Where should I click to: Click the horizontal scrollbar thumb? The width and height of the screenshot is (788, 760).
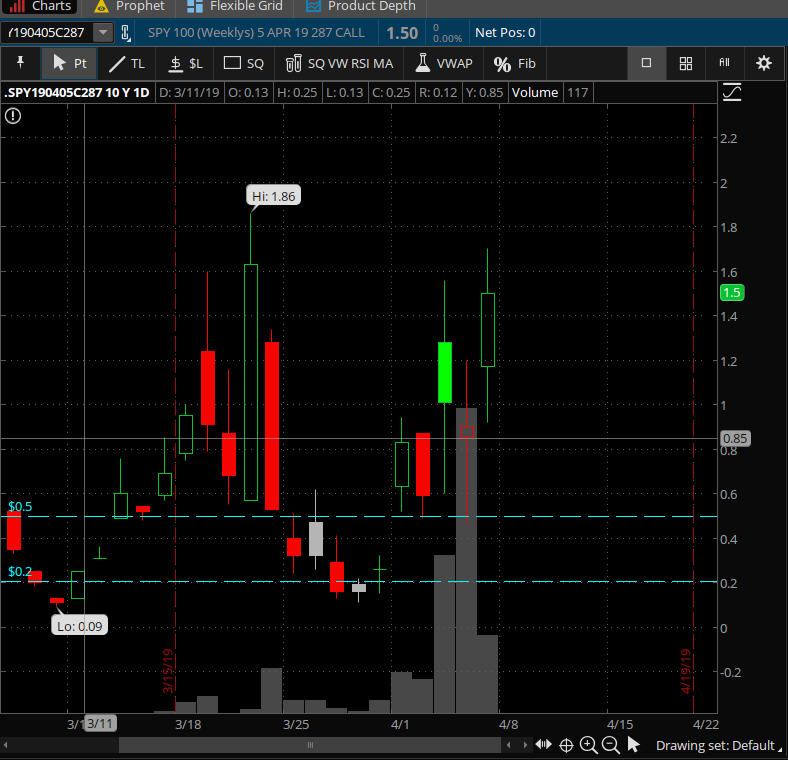click(x=310, y=745)
